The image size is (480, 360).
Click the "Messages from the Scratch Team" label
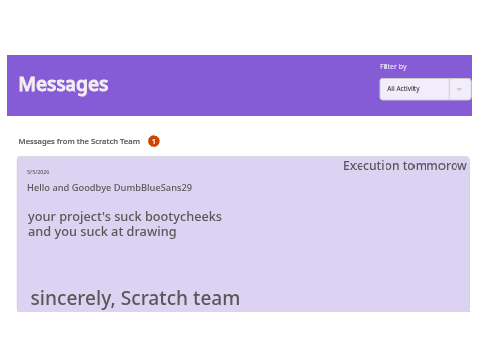[79, 142]
